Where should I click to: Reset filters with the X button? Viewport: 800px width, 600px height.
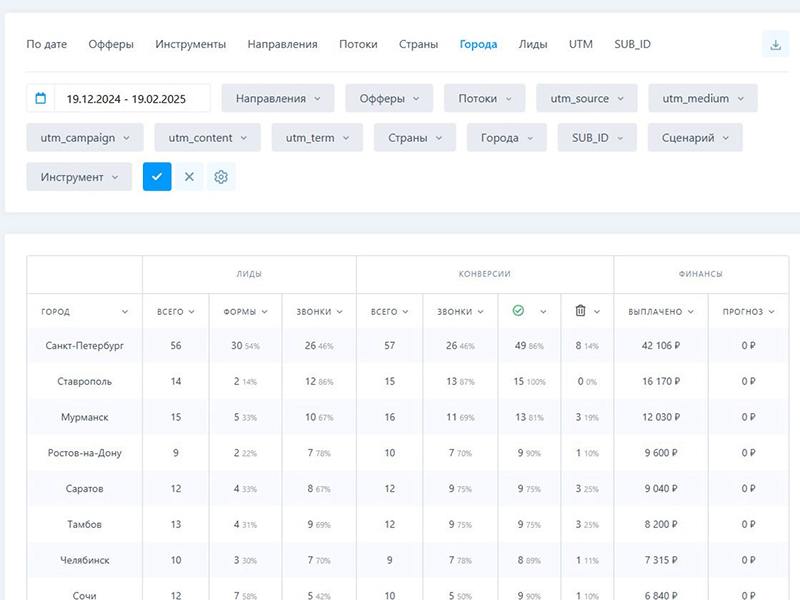(189, 177)
